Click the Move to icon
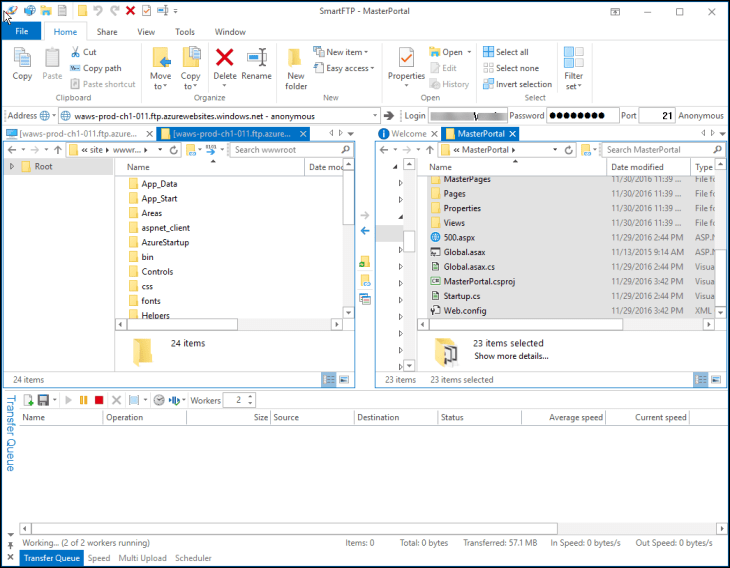 click(161, 58)
